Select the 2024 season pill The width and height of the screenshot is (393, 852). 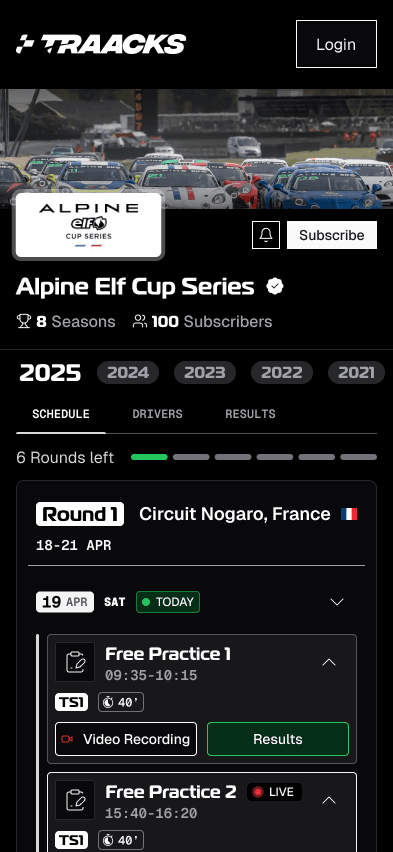(128, 372)
